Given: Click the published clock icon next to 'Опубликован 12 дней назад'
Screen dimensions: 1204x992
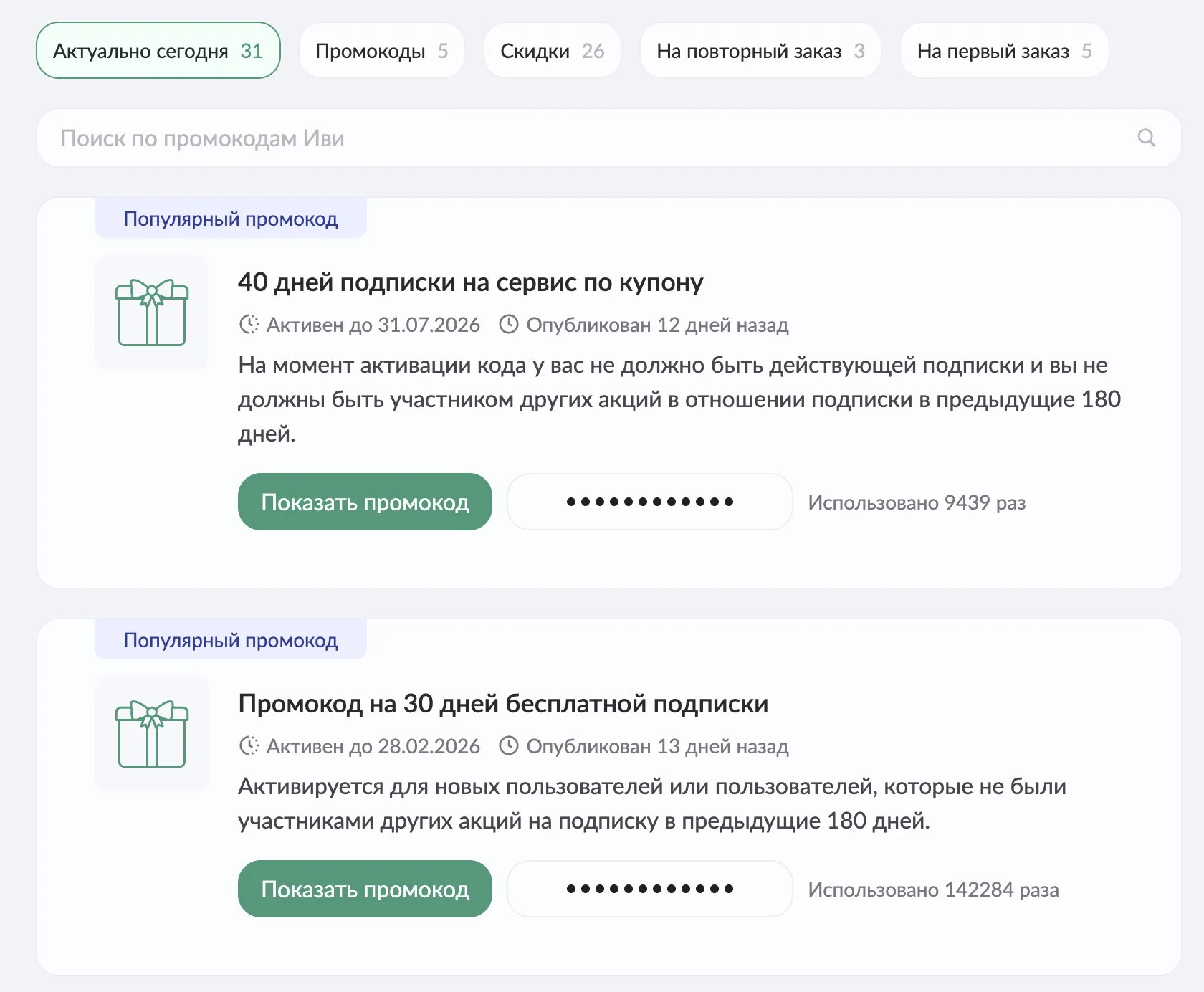Looking at the screenshot, I should [x=509, y=325].
